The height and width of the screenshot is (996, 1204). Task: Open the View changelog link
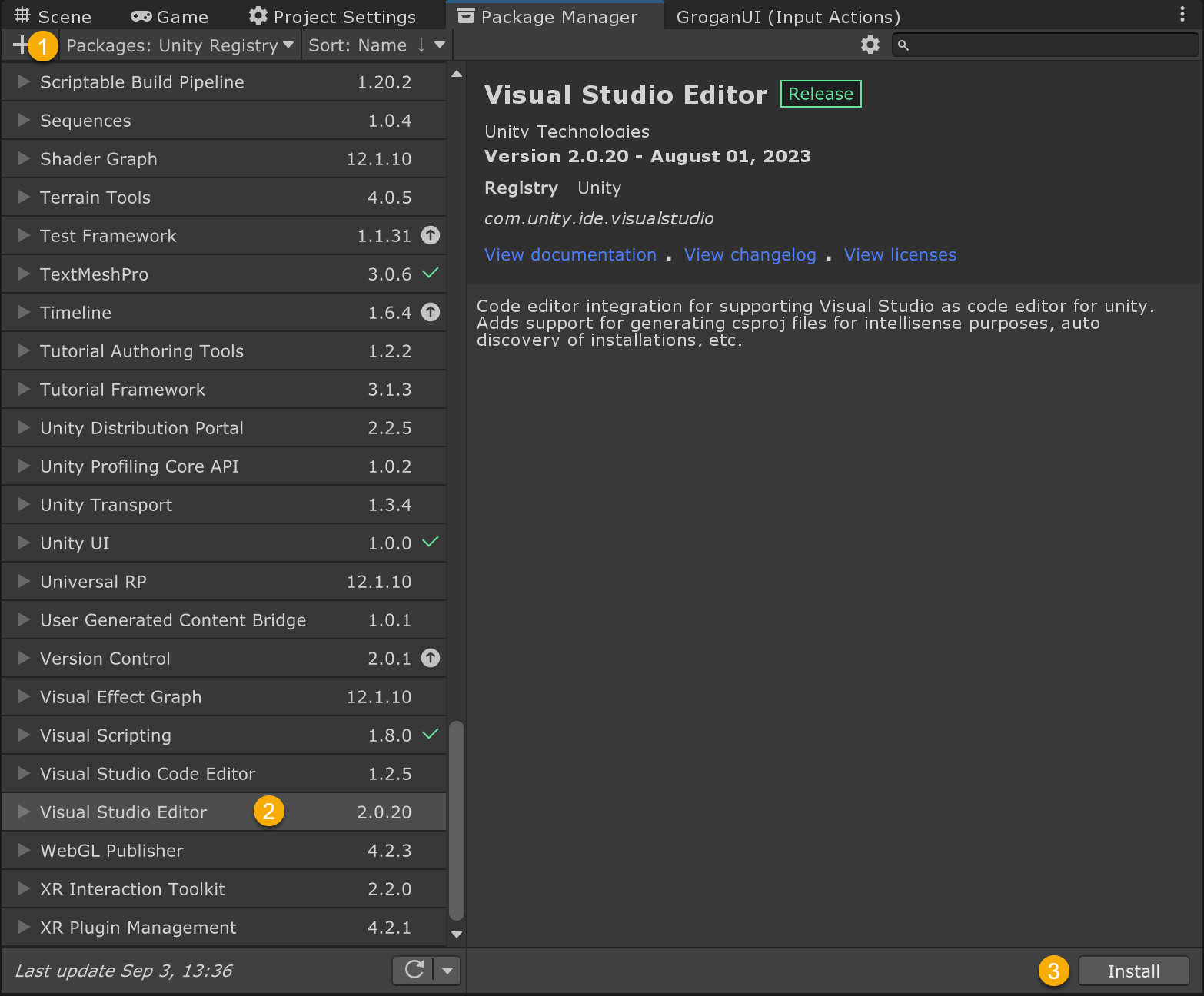(x=750, y=254)
